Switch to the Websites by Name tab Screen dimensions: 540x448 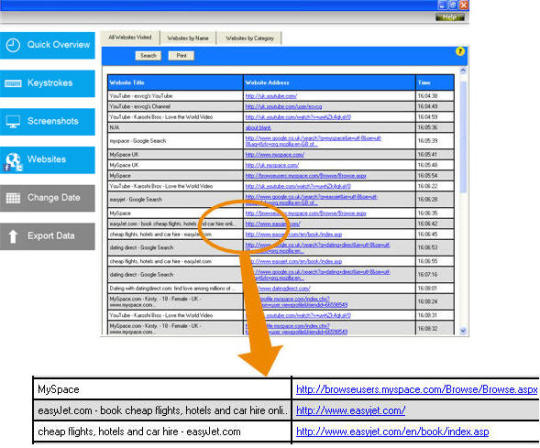(188, 38)
